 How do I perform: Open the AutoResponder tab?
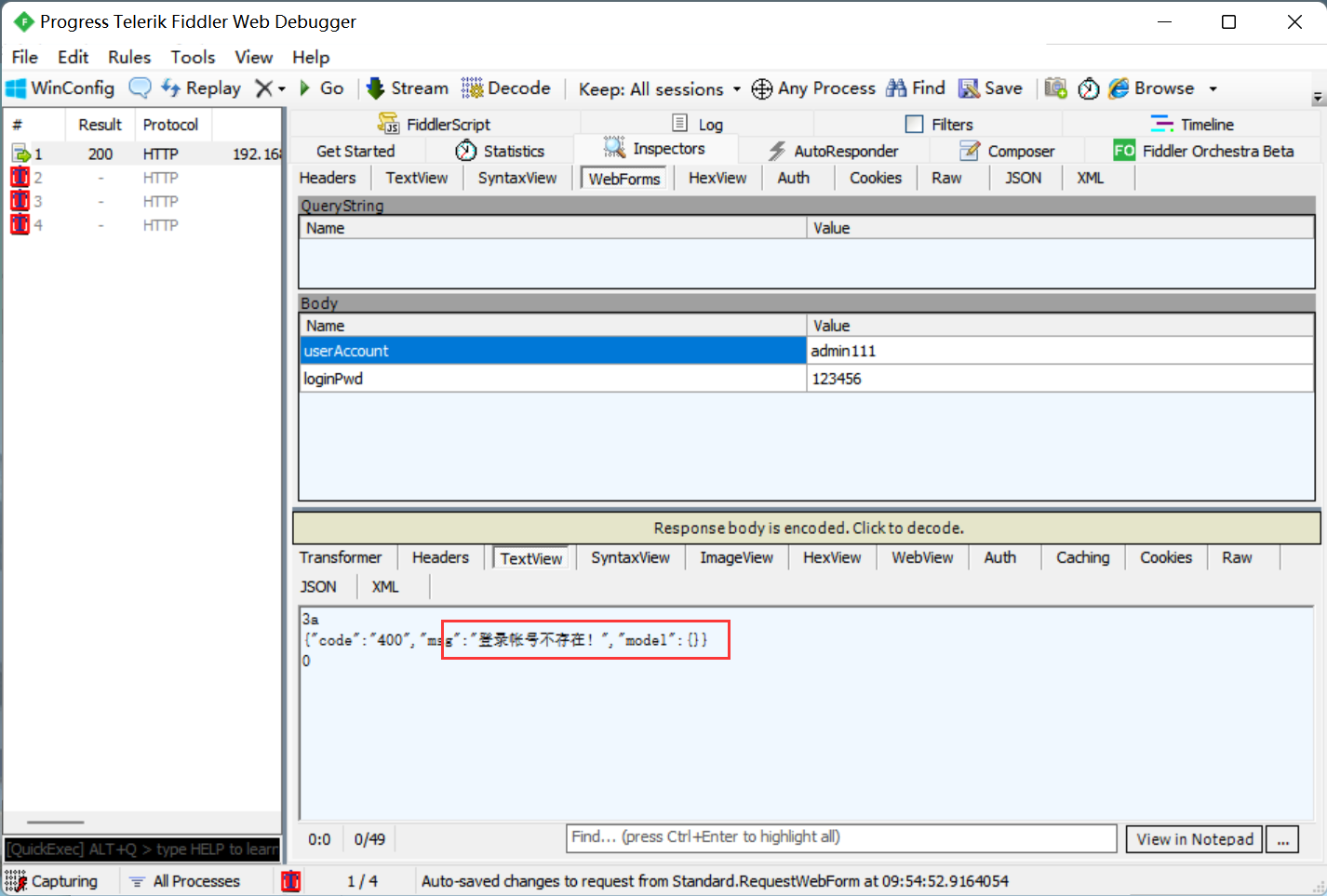834,151
